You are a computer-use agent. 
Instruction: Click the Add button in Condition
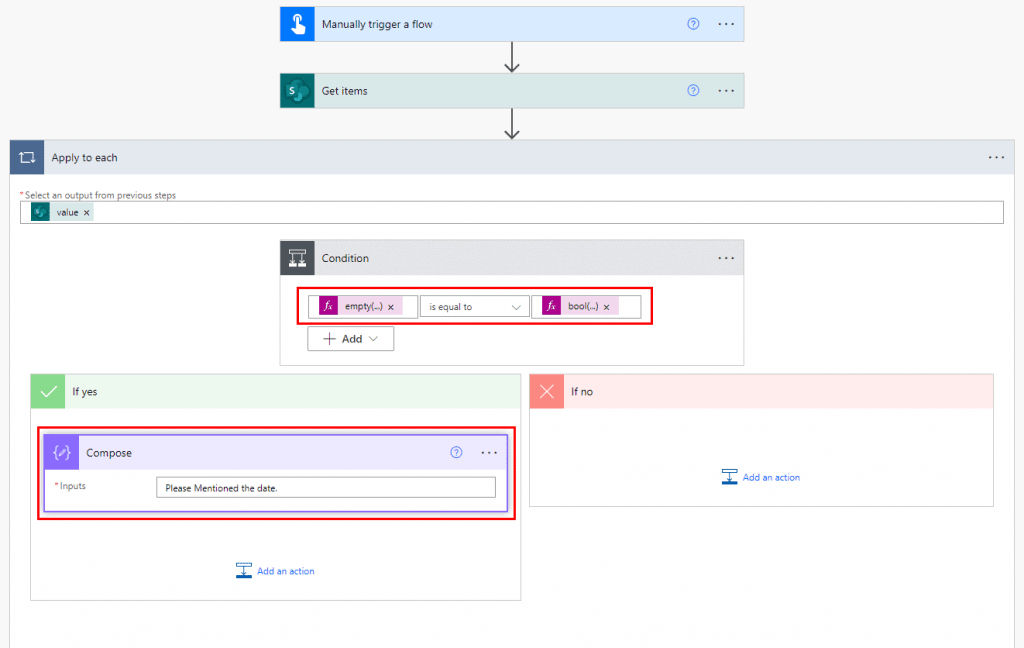(x=351, y=338)
